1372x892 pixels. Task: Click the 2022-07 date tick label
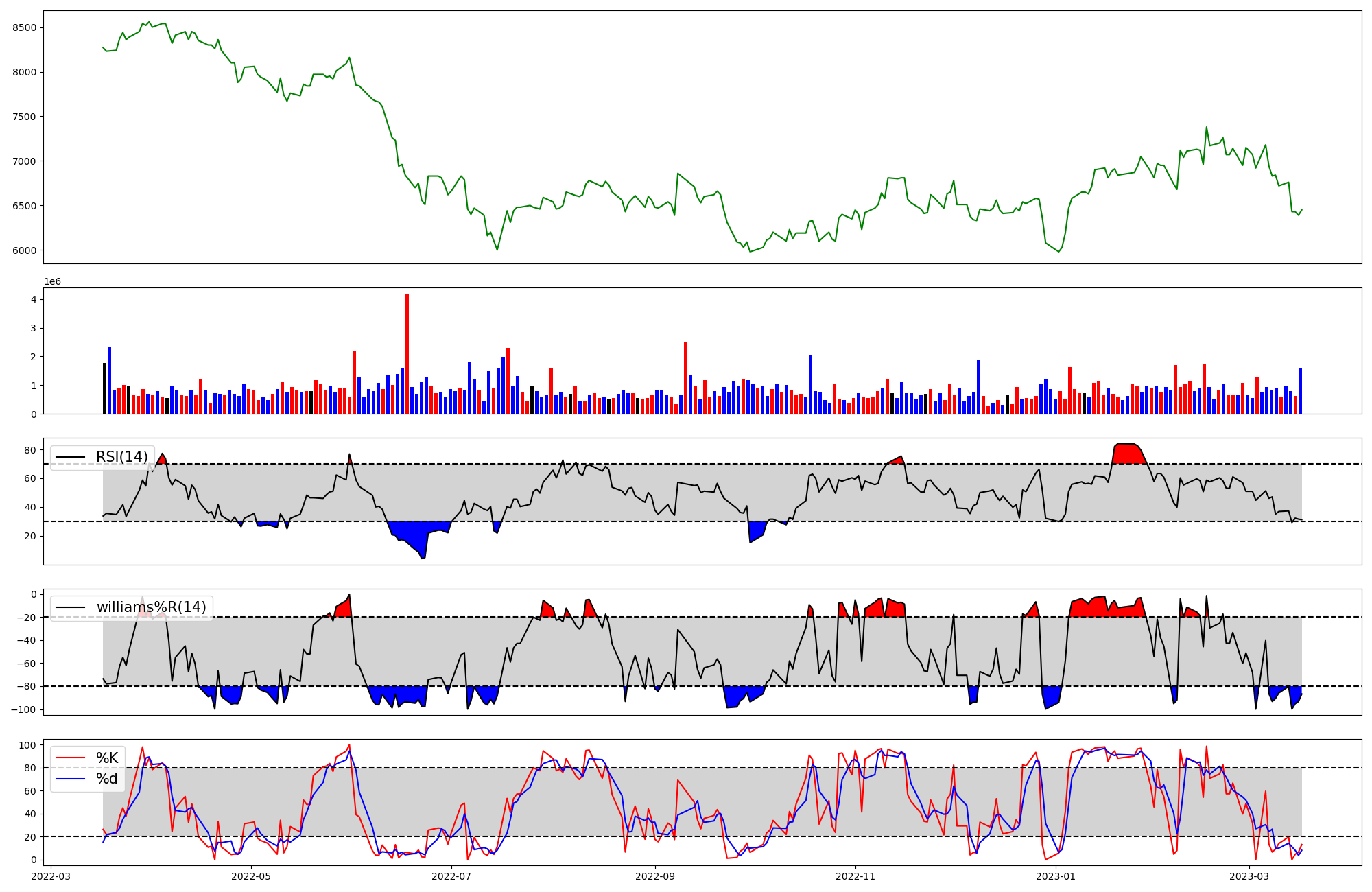452,876
